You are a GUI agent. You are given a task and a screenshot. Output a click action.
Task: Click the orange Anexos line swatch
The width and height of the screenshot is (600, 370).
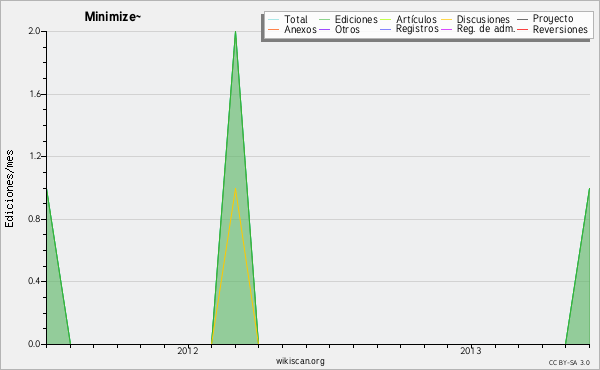coord(274,29)
